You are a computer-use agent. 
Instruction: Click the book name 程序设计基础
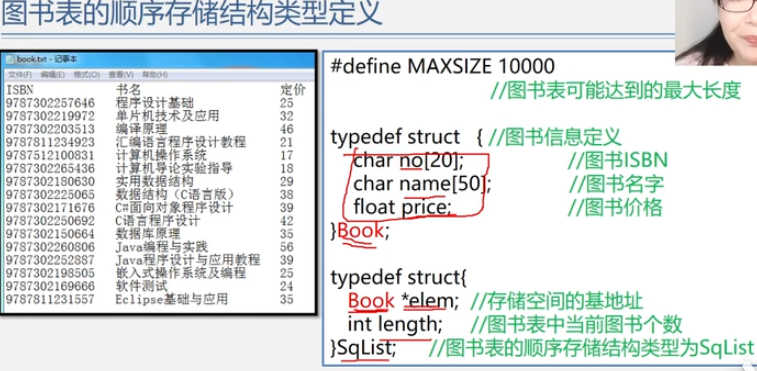coord(154,103)
